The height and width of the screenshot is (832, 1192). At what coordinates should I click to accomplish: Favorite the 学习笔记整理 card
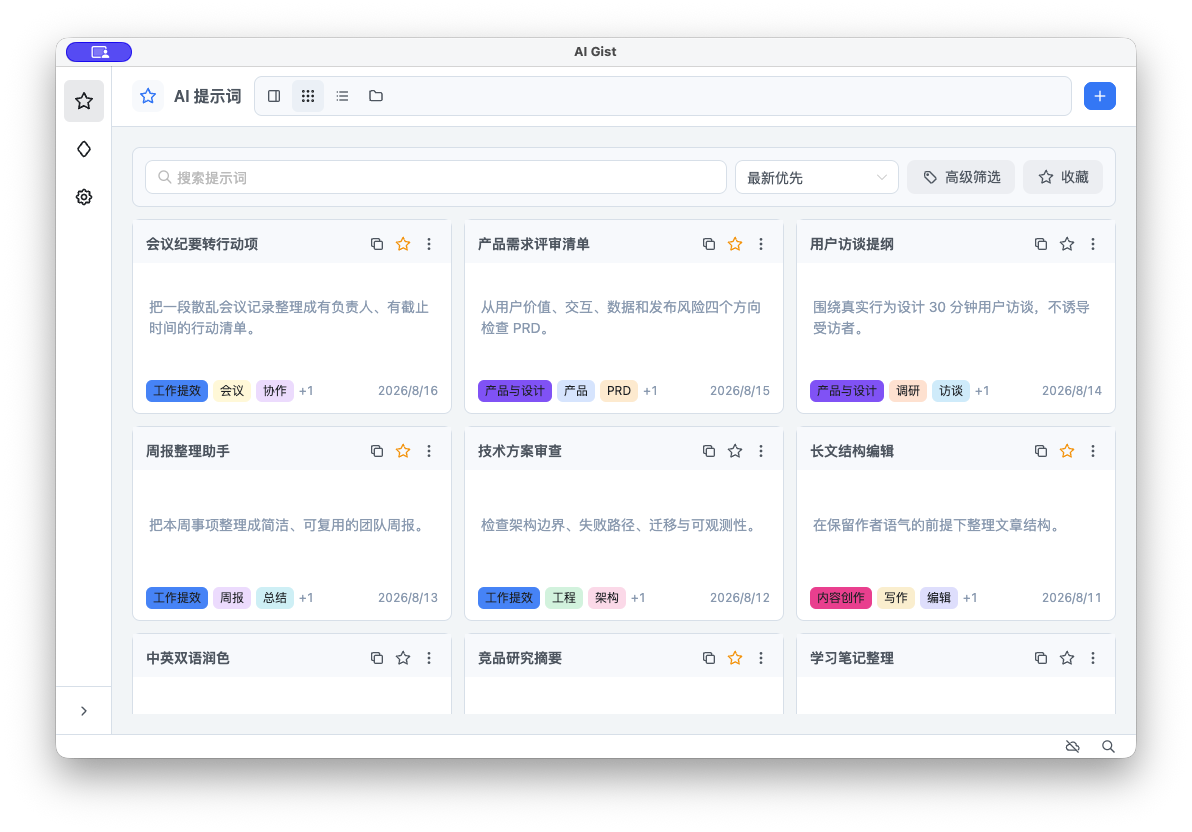pos(1067,658)
